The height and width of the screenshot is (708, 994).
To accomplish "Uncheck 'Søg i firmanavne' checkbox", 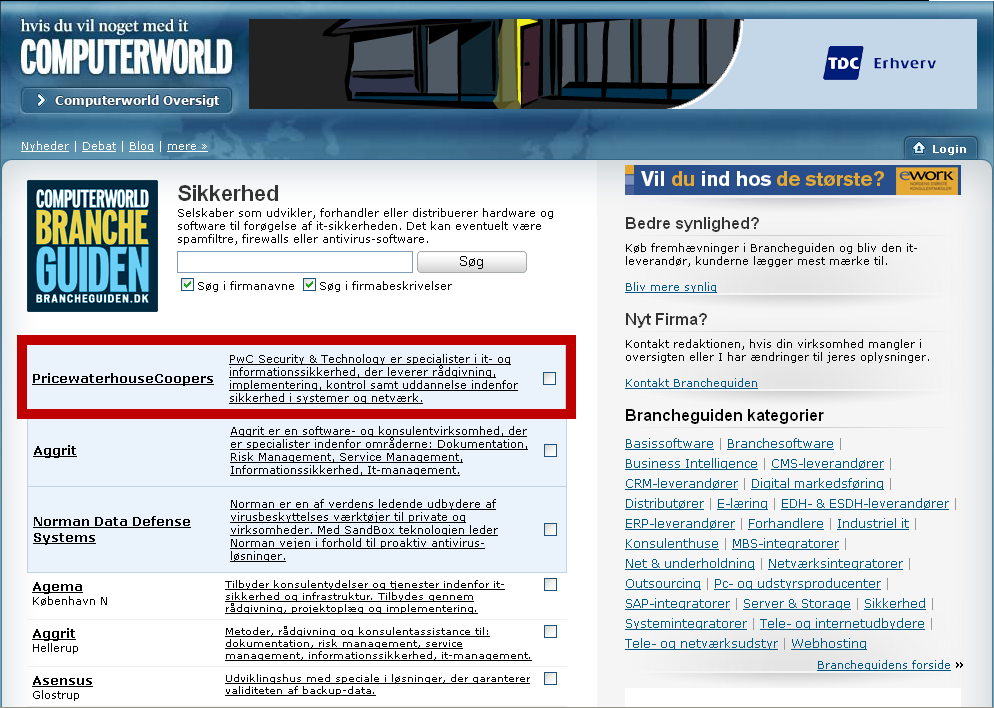I will (x=187, y=285).
